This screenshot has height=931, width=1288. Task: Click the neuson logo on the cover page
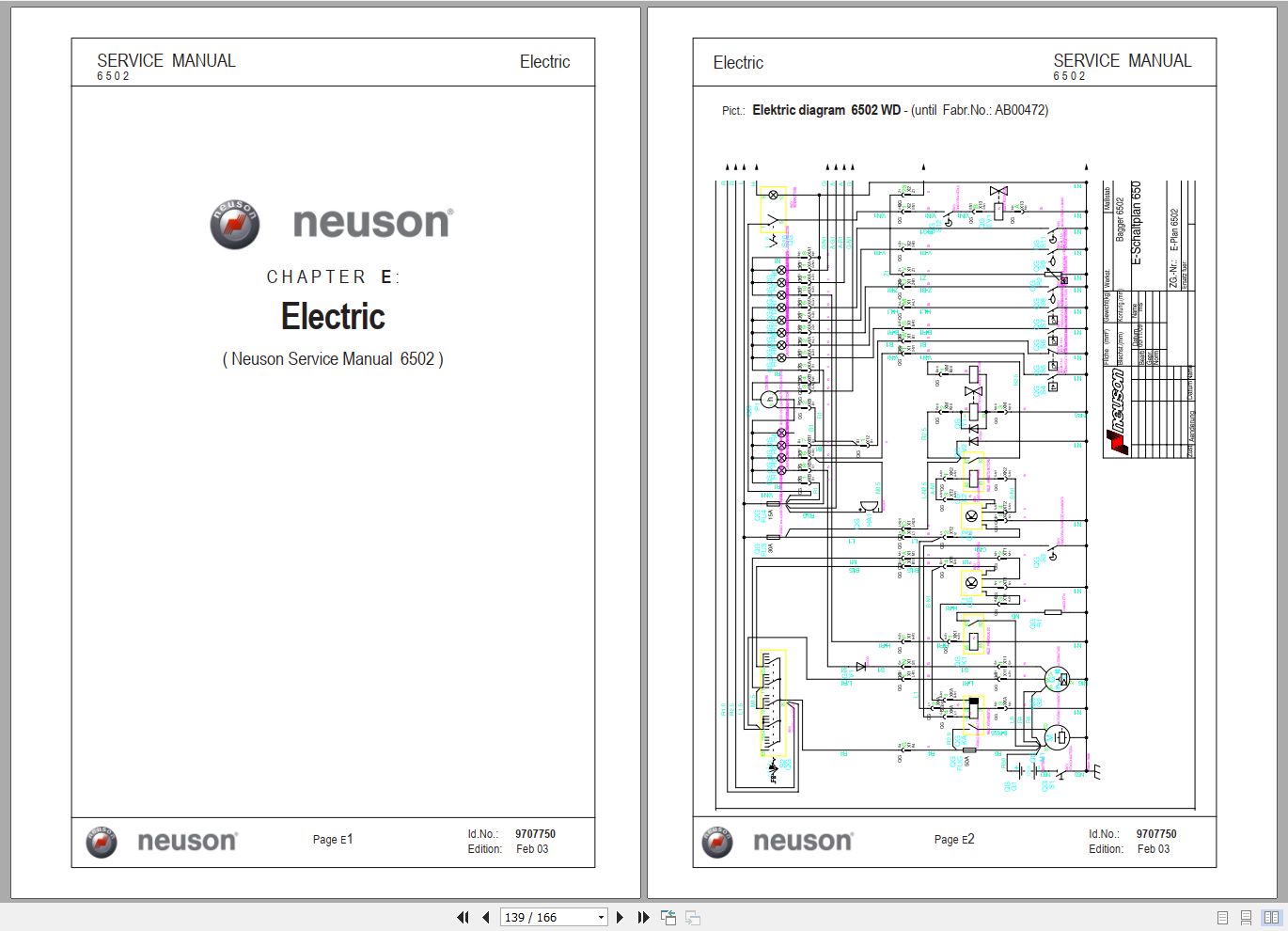pos(331,223)
